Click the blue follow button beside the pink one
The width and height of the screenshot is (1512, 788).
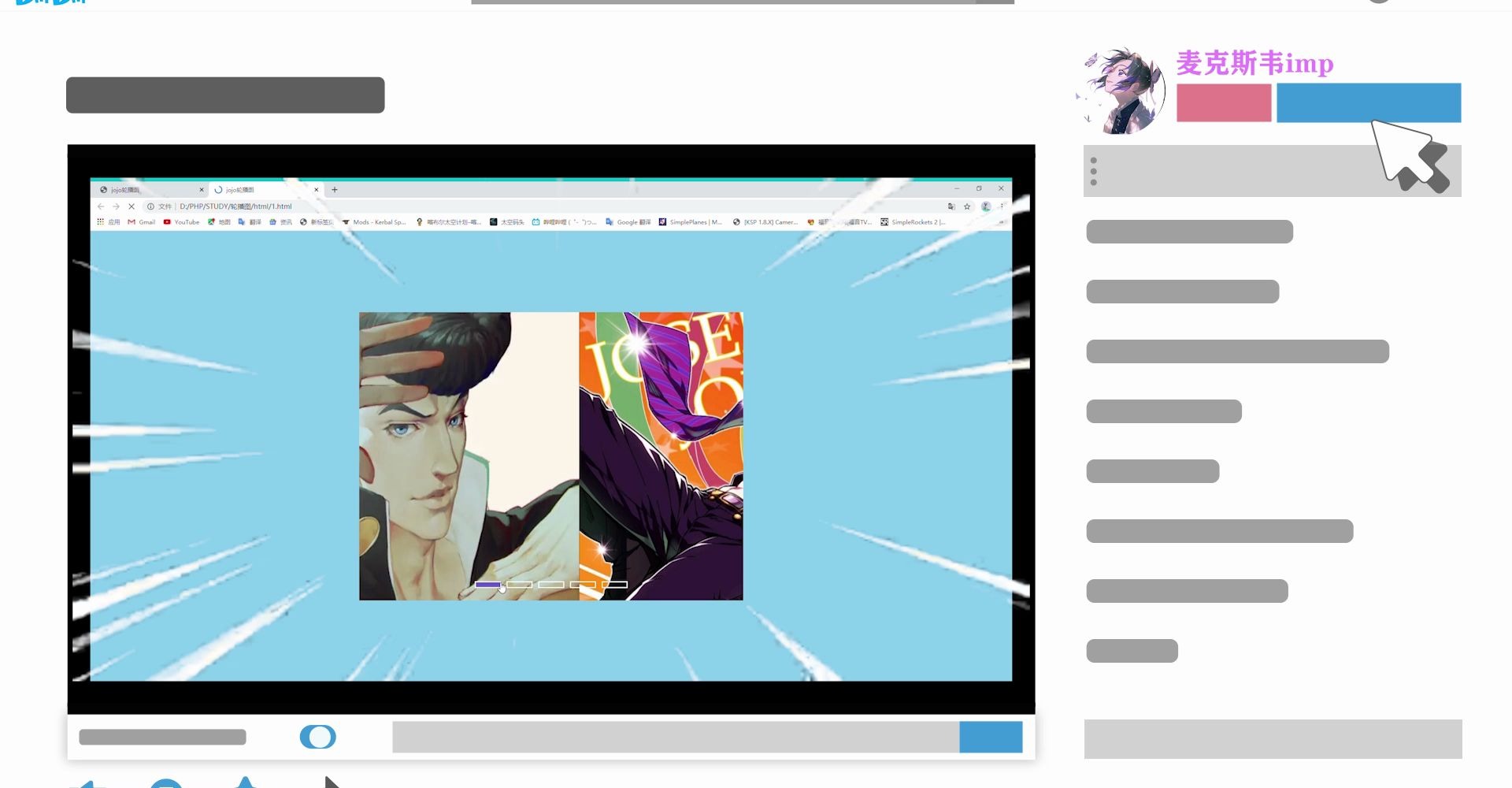coord(1369,102)
